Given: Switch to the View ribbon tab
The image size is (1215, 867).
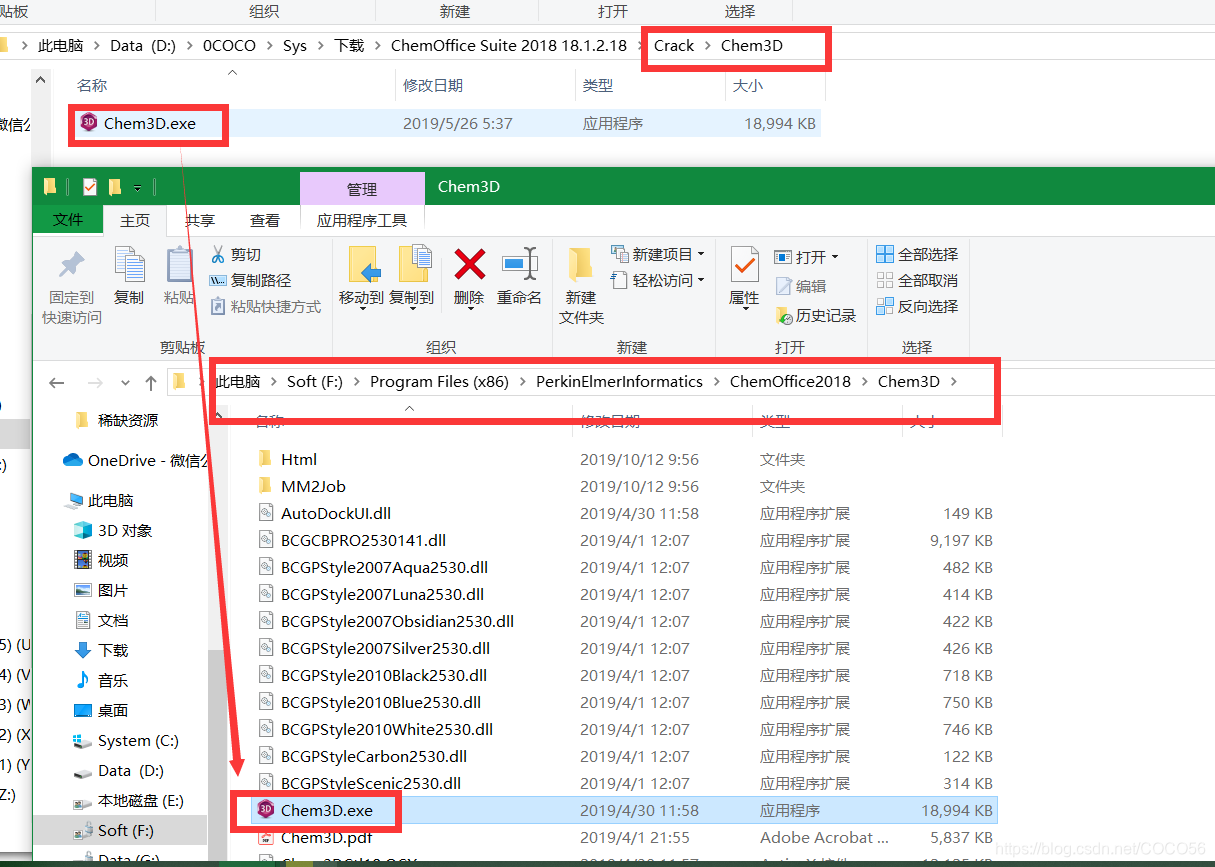Looking at the screenshot, I should coord(265,220).
